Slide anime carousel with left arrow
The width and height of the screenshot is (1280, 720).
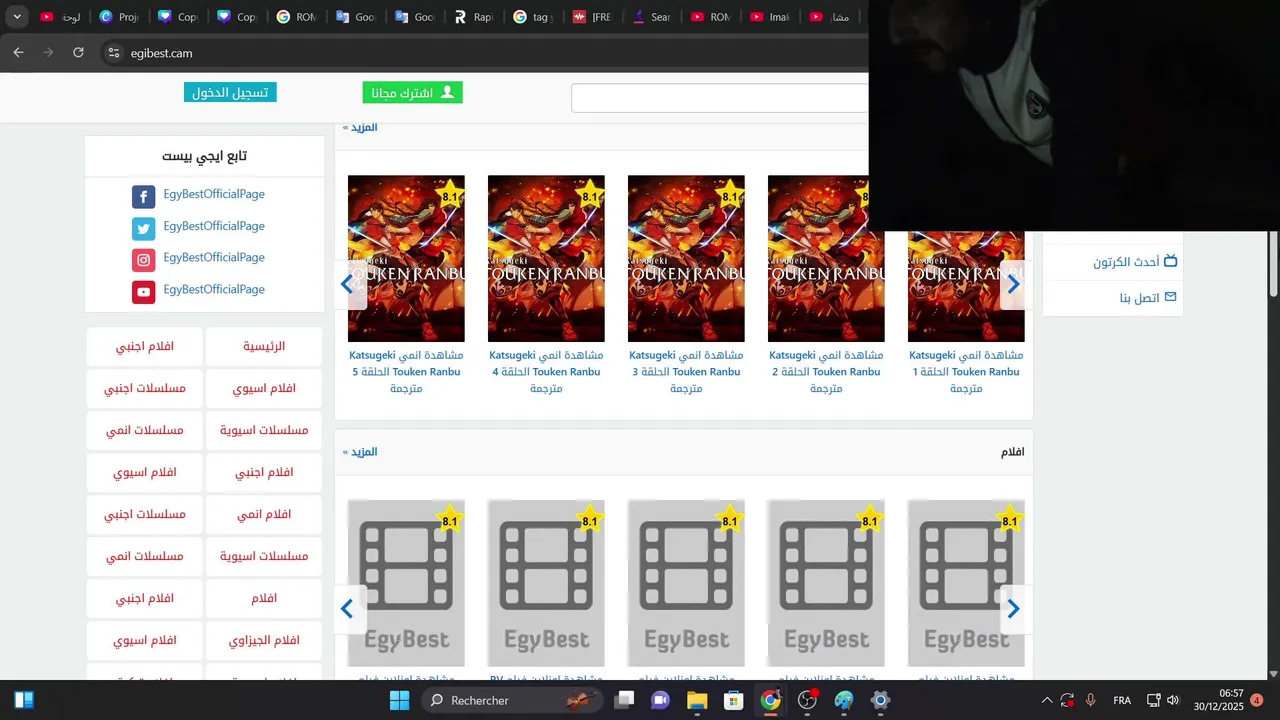(x=348, y=284)
